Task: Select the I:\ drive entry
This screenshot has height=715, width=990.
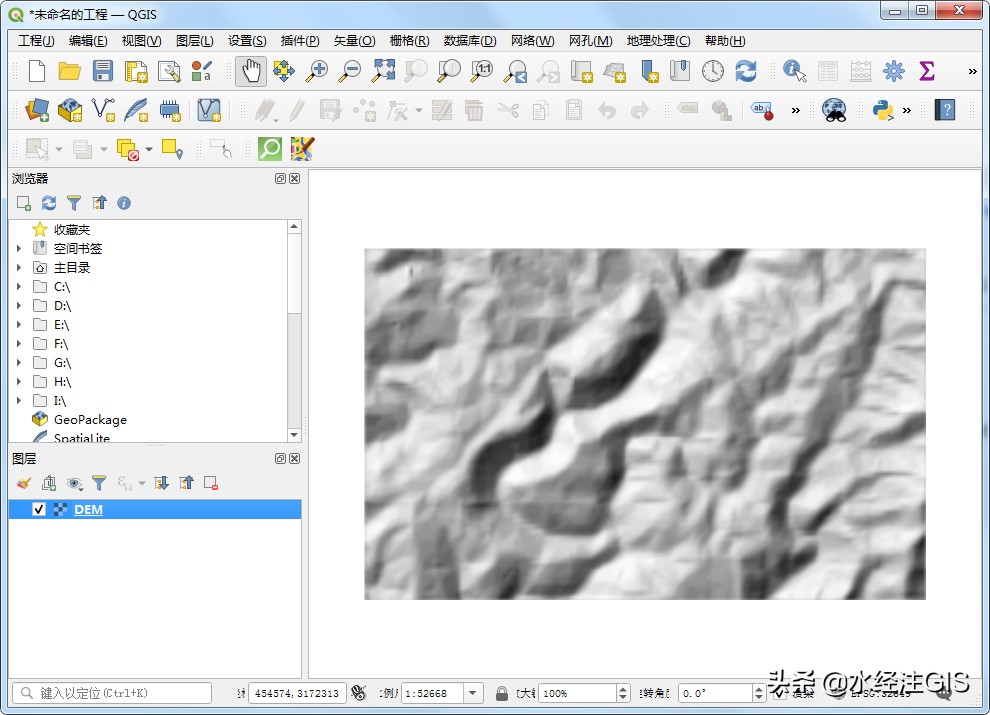Action: click(60, 400)
